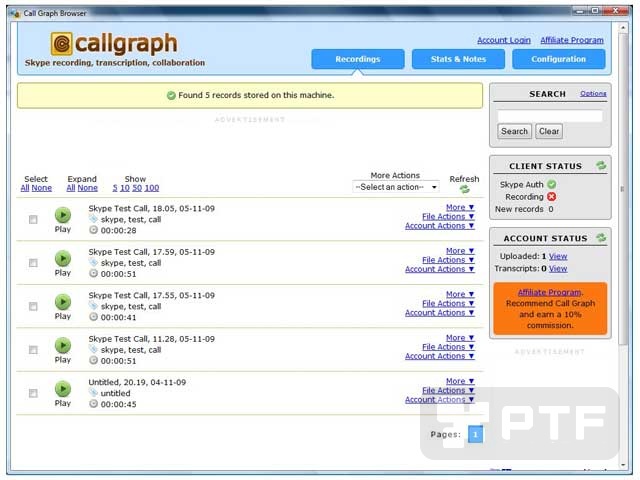Expand More for the 11.28 call

(x=460, y=338)
